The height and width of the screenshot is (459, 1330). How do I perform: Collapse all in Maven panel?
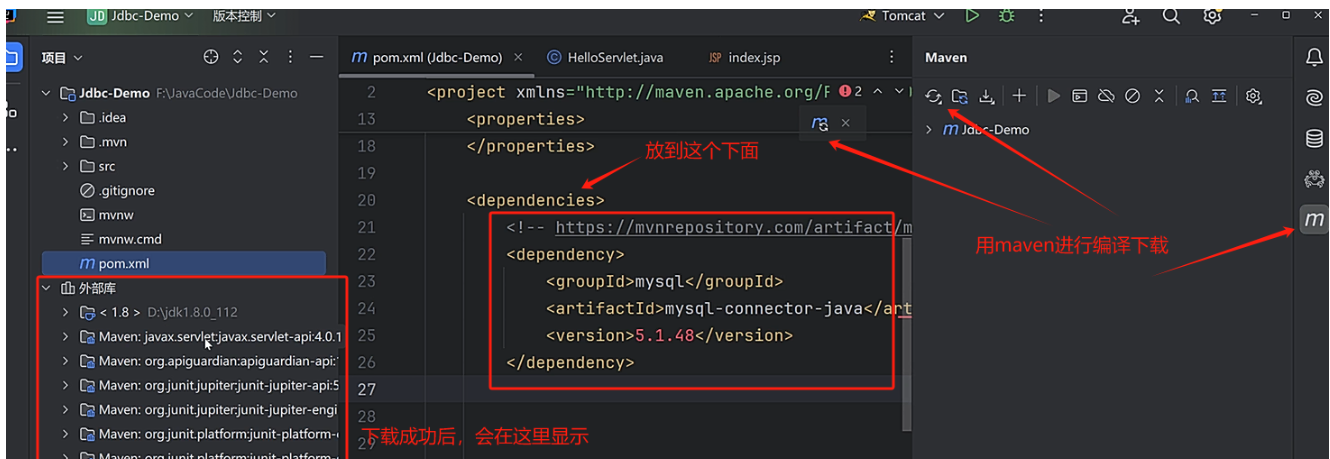[1159, 96]
